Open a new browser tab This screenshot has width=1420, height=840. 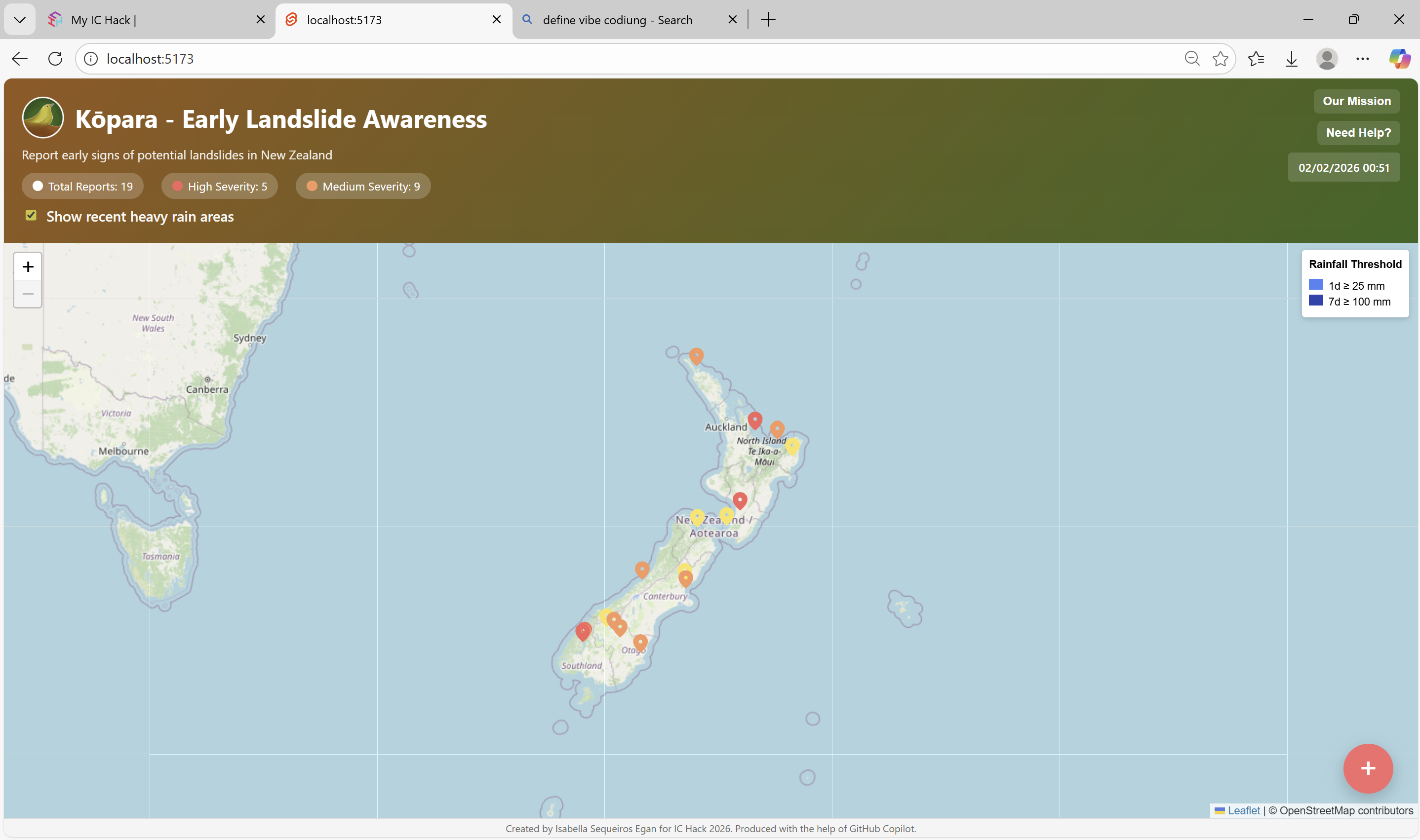[x=768, y=20]
